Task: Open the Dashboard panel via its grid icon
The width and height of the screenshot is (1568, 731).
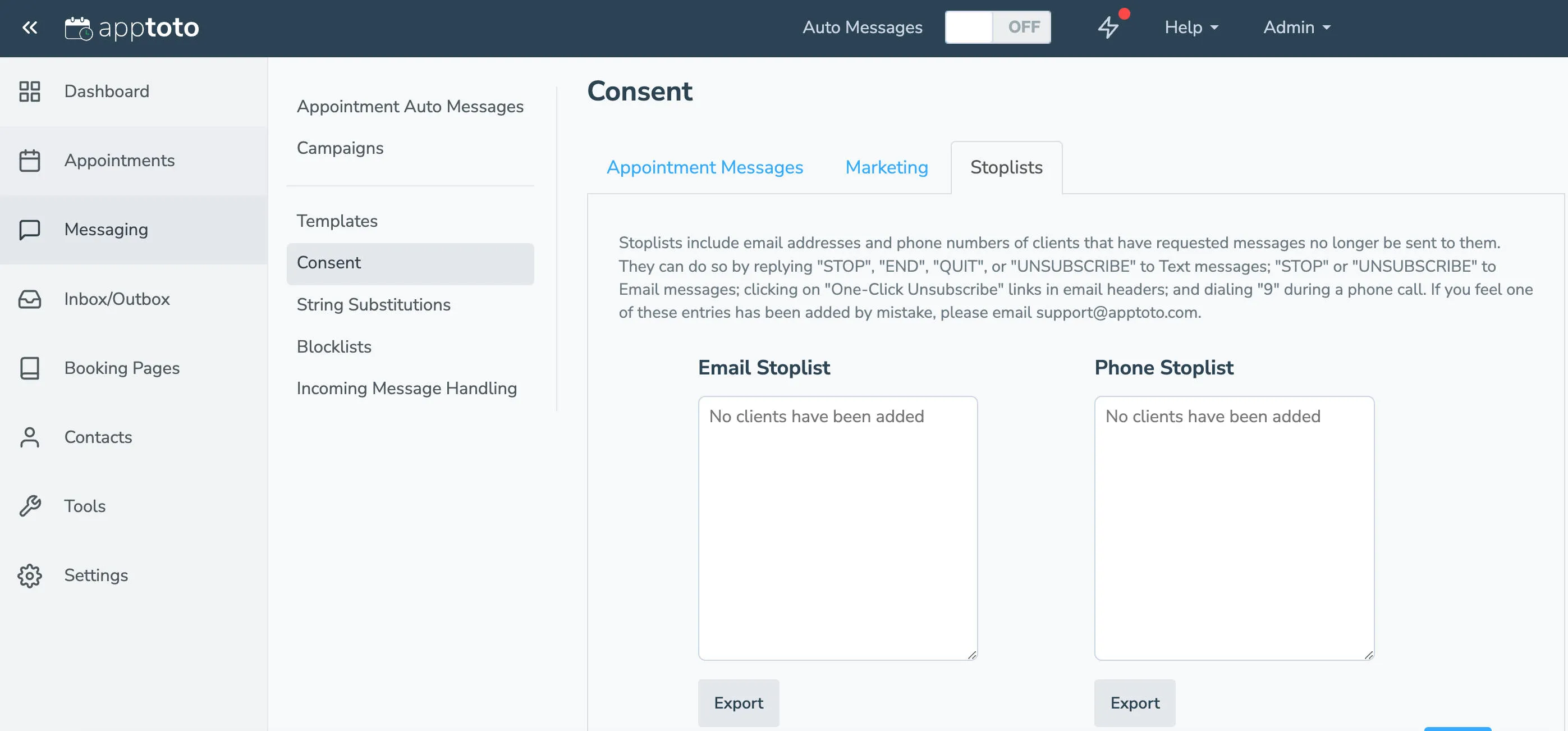Action: (x=29, y=91)
